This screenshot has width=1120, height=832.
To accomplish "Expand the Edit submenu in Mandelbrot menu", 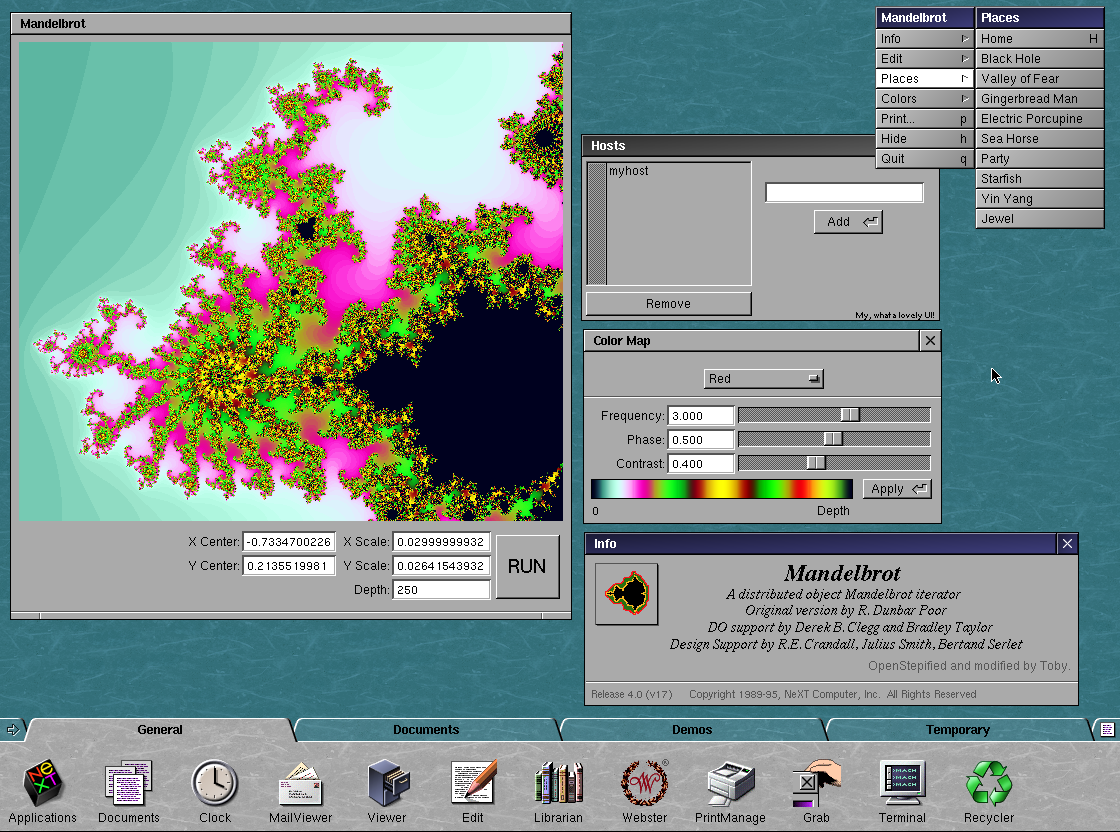I will 924,59.
